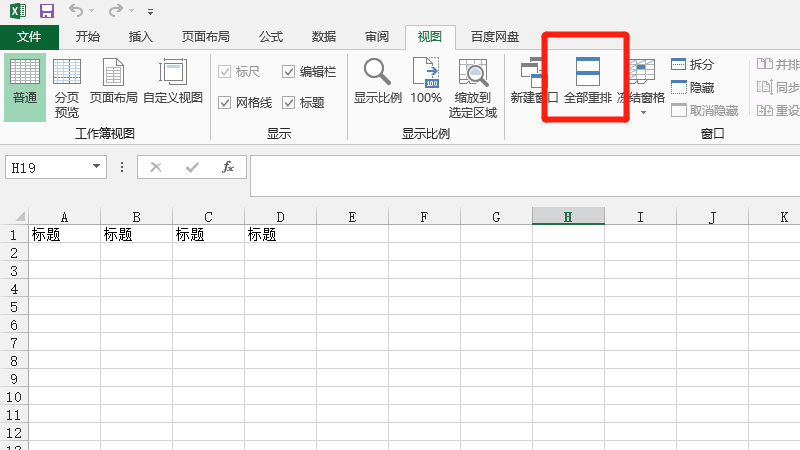Viewport: 800px width, 450px height.
Task: Open 自定义视图 custom views
Action: pos(172,85)
